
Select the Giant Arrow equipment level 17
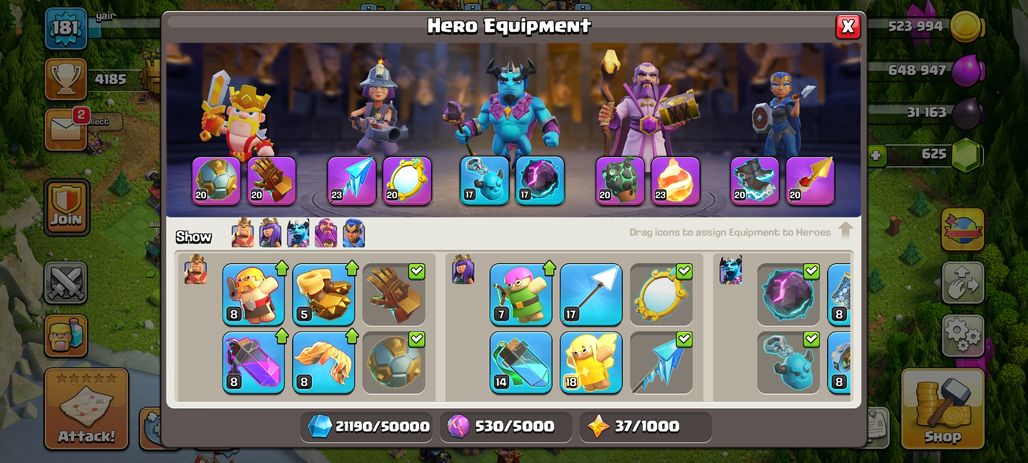click(x=591, y=294)
